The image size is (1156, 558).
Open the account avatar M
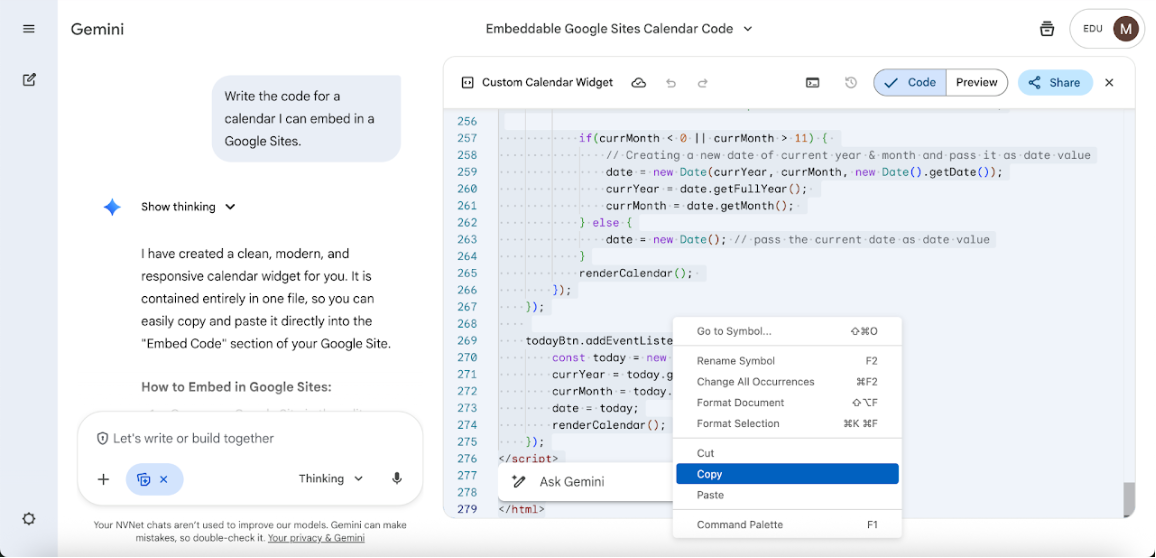coord(1125,29)
